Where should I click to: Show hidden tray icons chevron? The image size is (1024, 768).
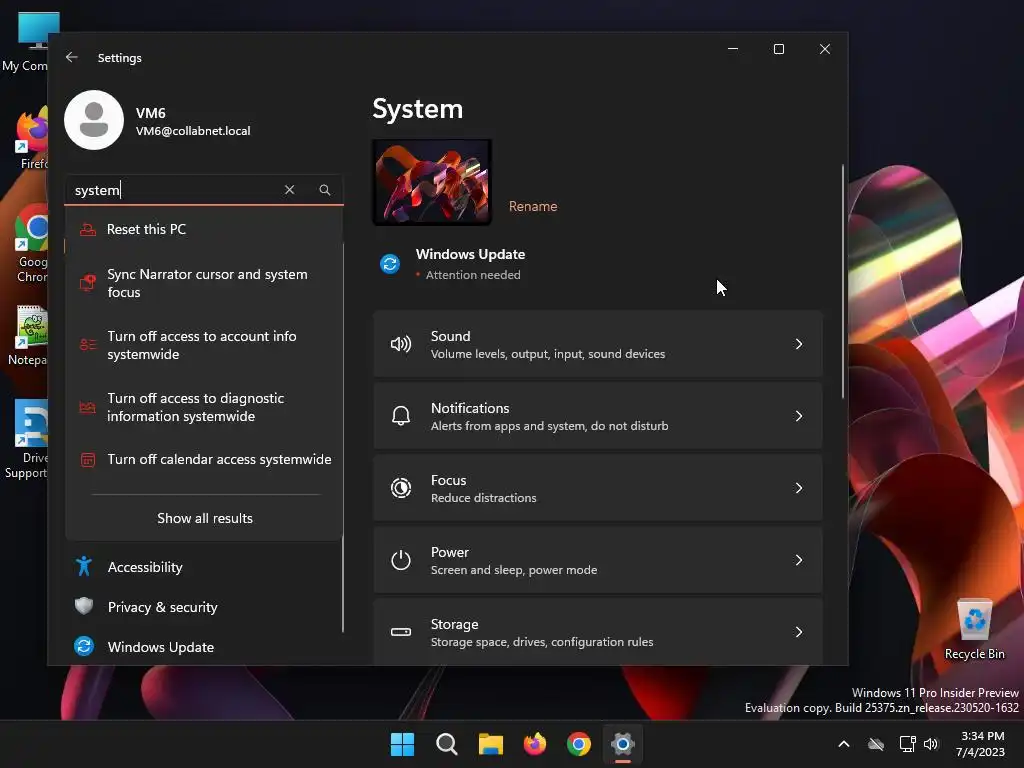(x=844, y=744)
